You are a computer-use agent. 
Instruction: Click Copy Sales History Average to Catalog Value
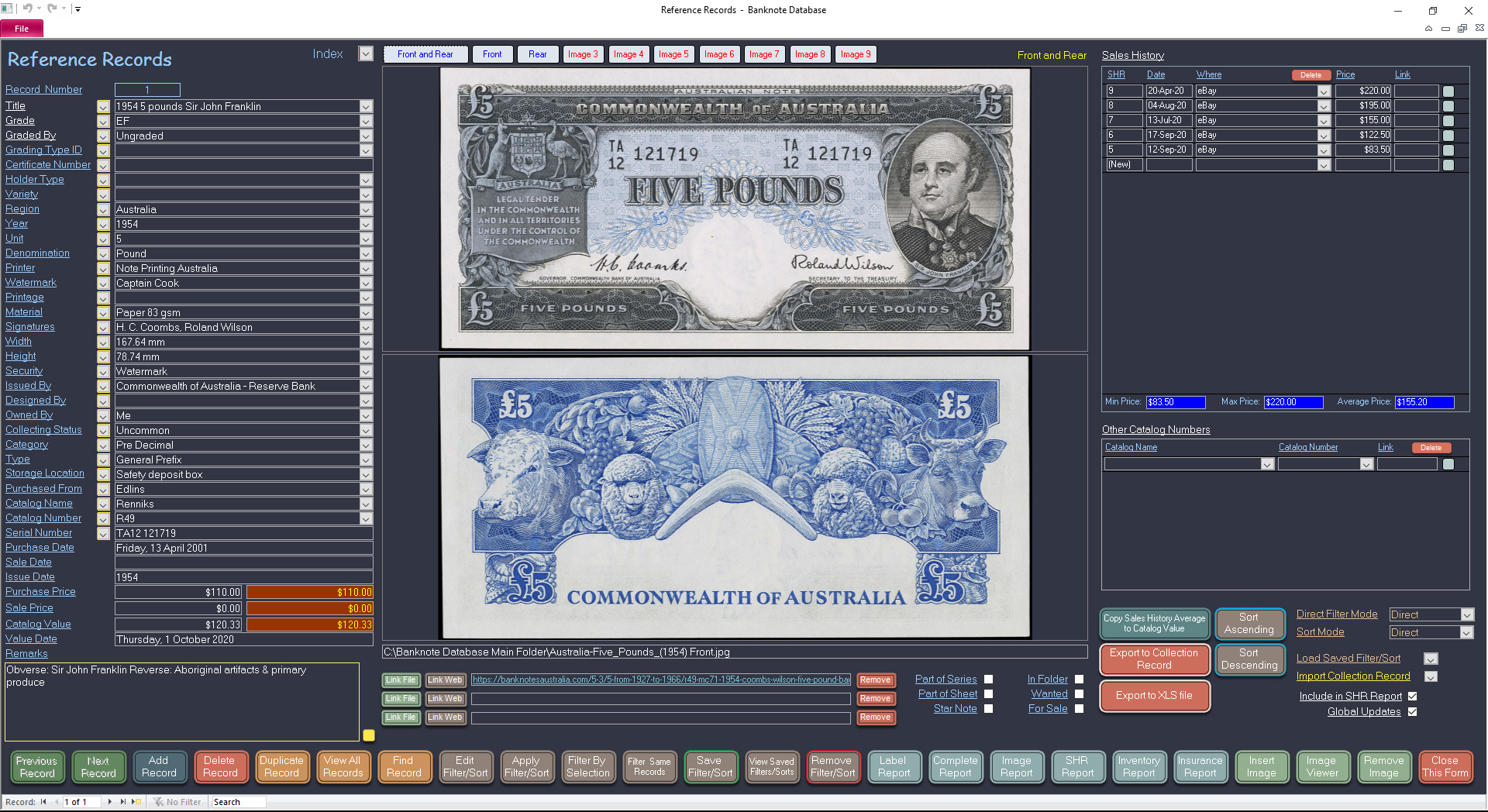tap(1154, 624)
